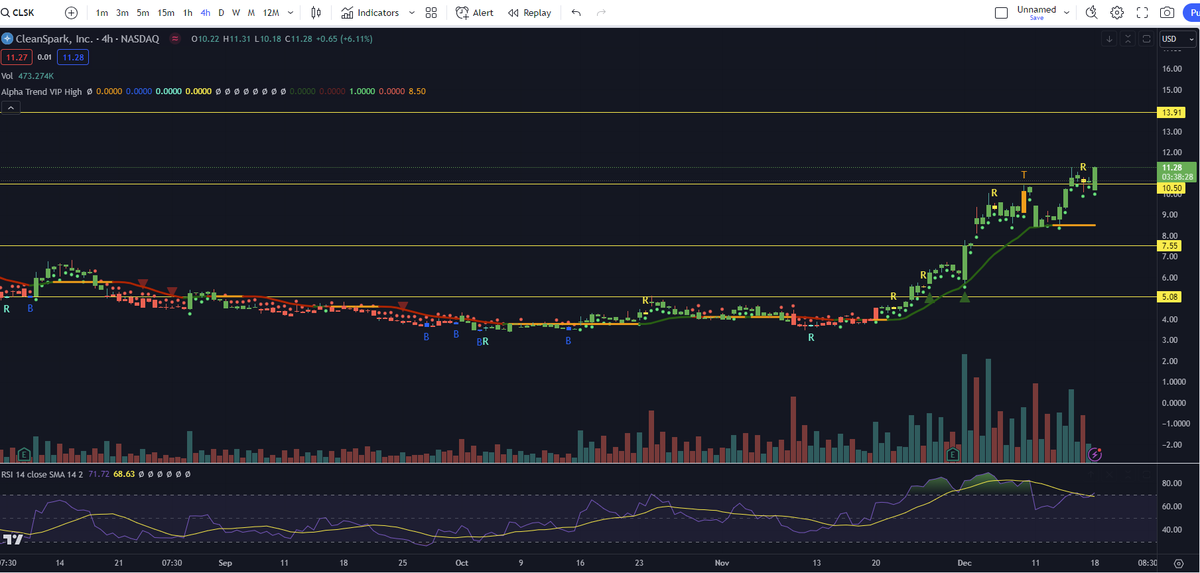
Task: Redo the chart action
Action: 601,13
